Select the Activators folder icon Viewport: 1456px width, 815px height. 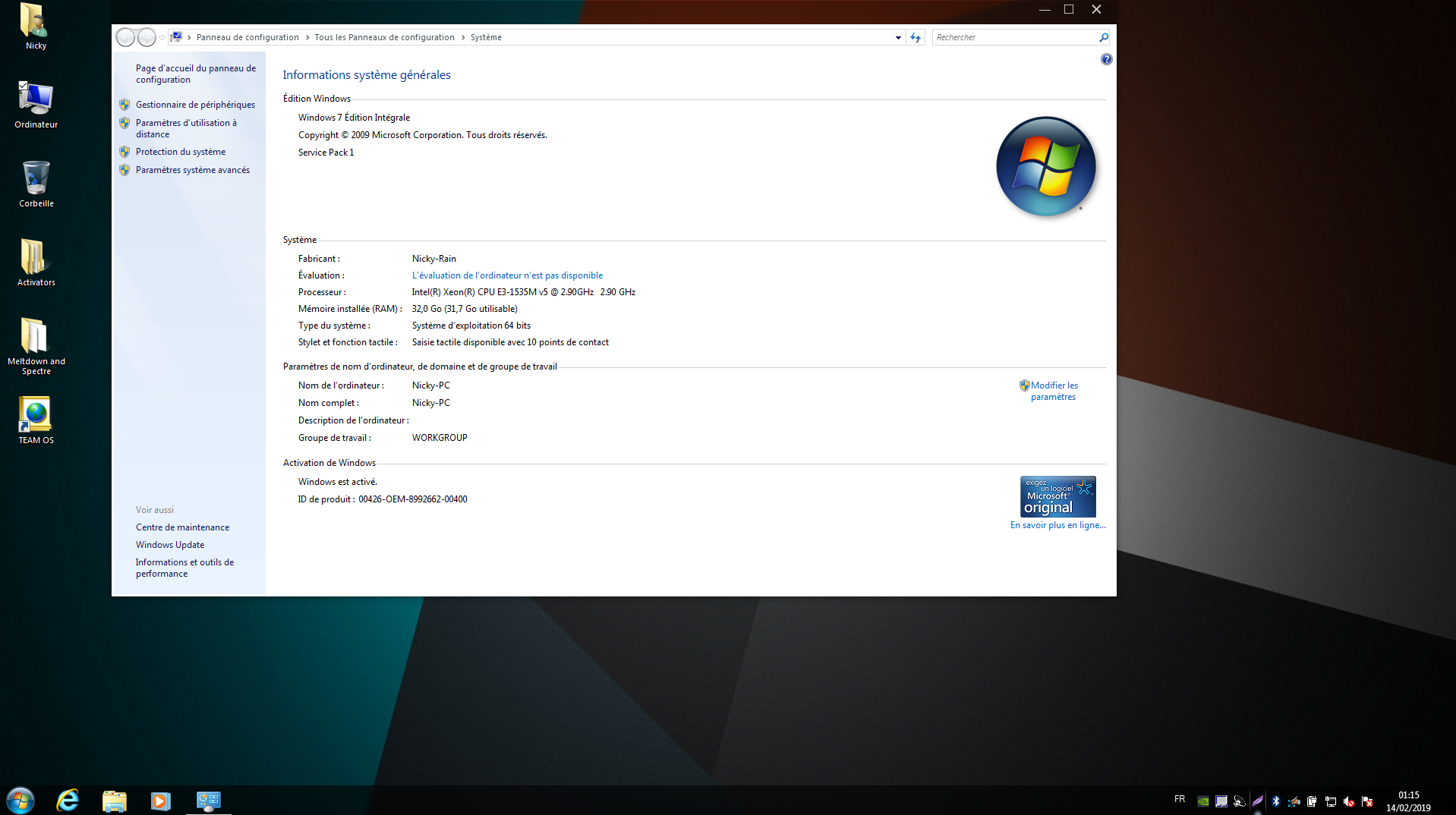tap(36, 263)
